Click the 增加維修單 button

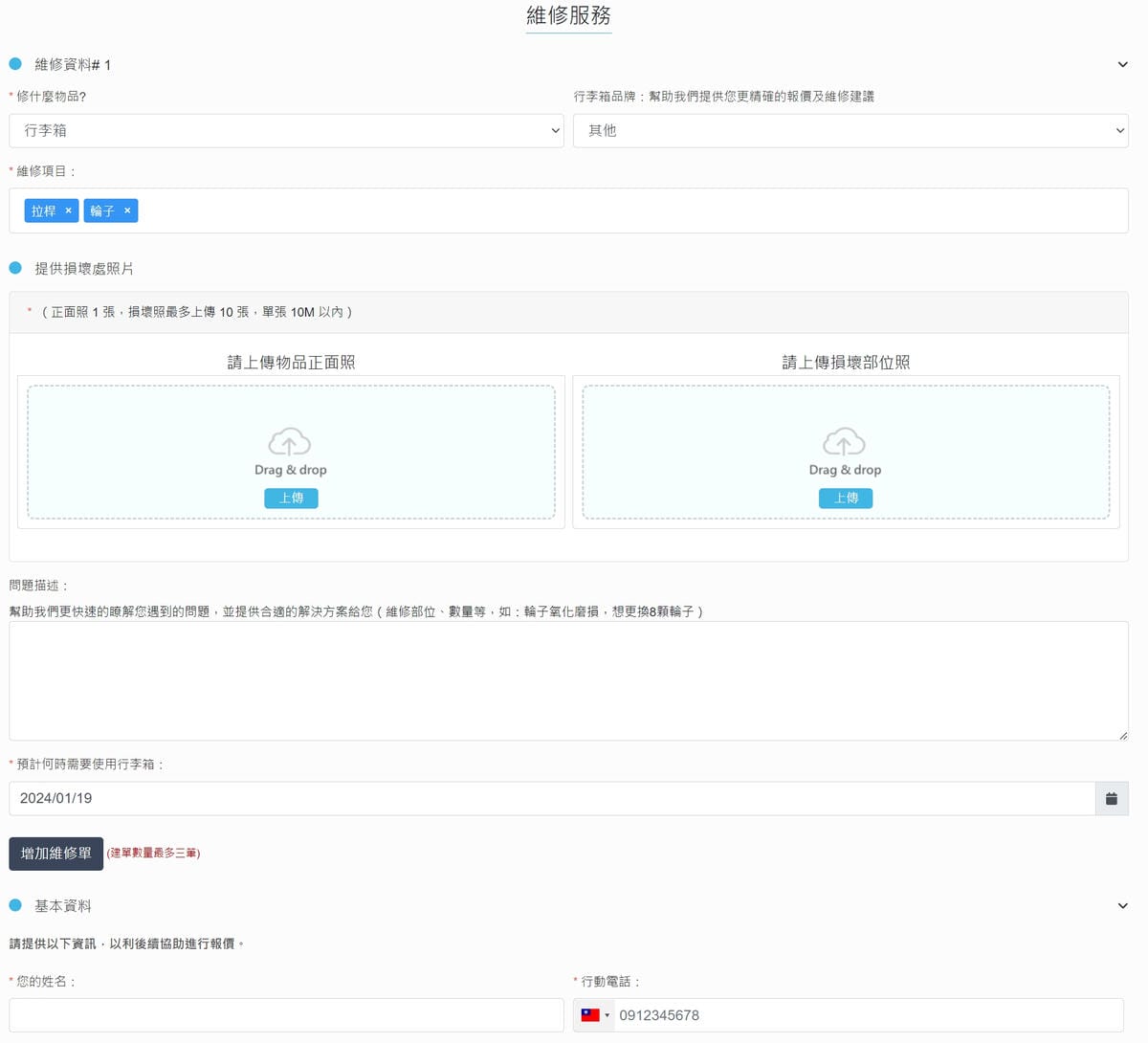coord(56,854)
